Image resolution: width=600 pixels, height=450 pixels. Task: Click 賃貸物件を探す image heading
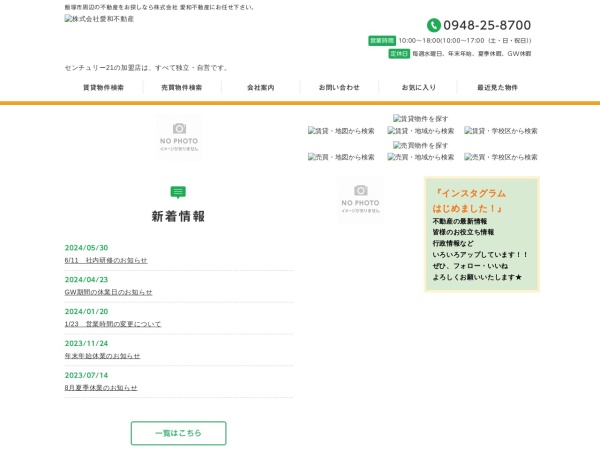(420, 119)
